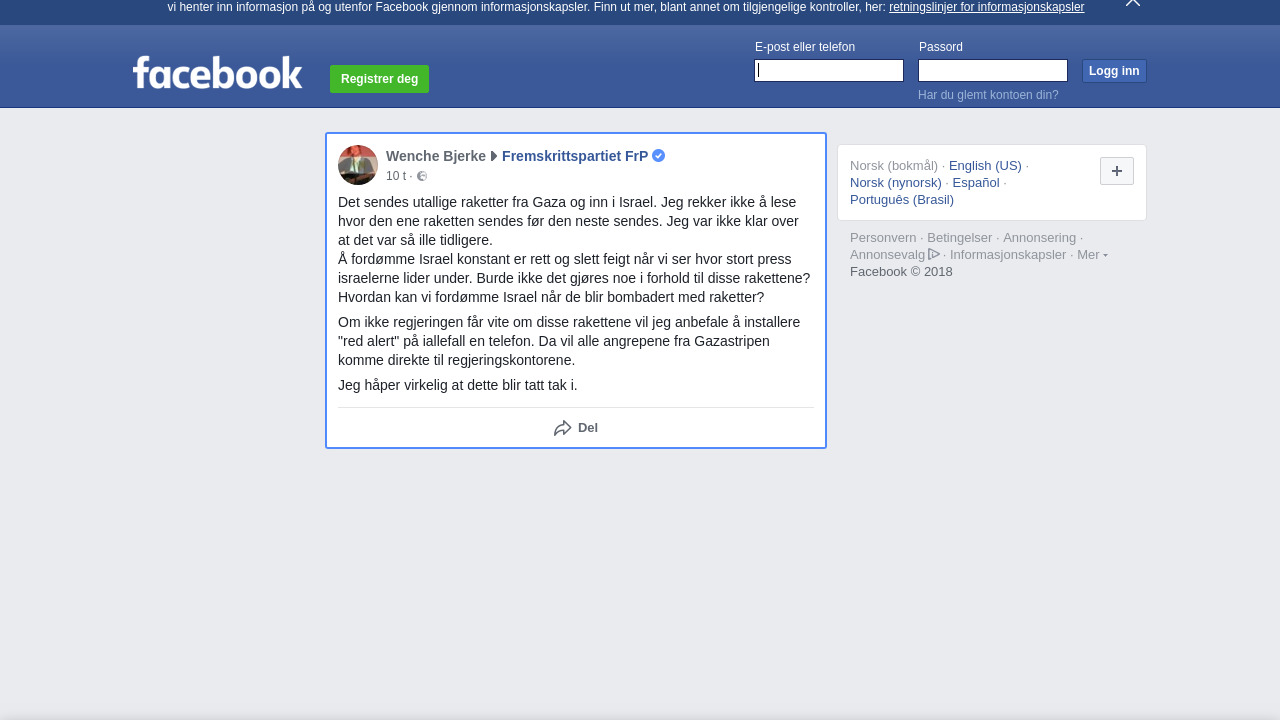Click the Del share arrow icon
Viewport: 1280px width, 720px height.
pyautogui.click(x=563, y=428)
